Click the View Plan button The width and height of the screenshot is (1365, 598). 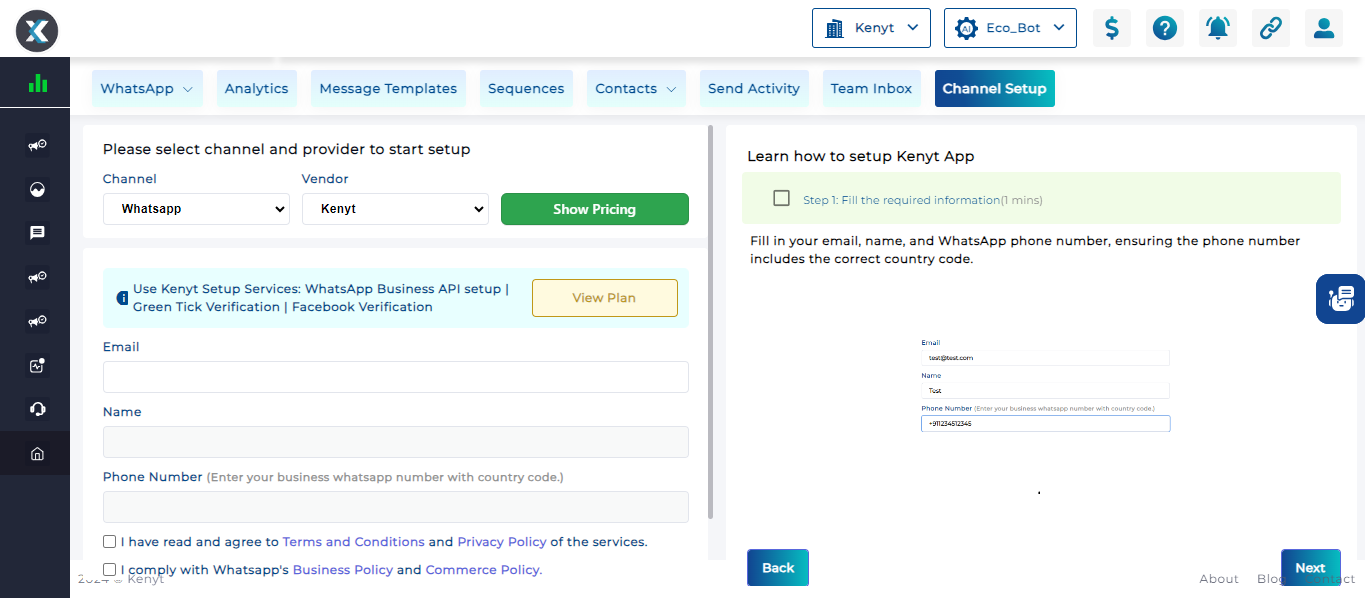[604, 298]
